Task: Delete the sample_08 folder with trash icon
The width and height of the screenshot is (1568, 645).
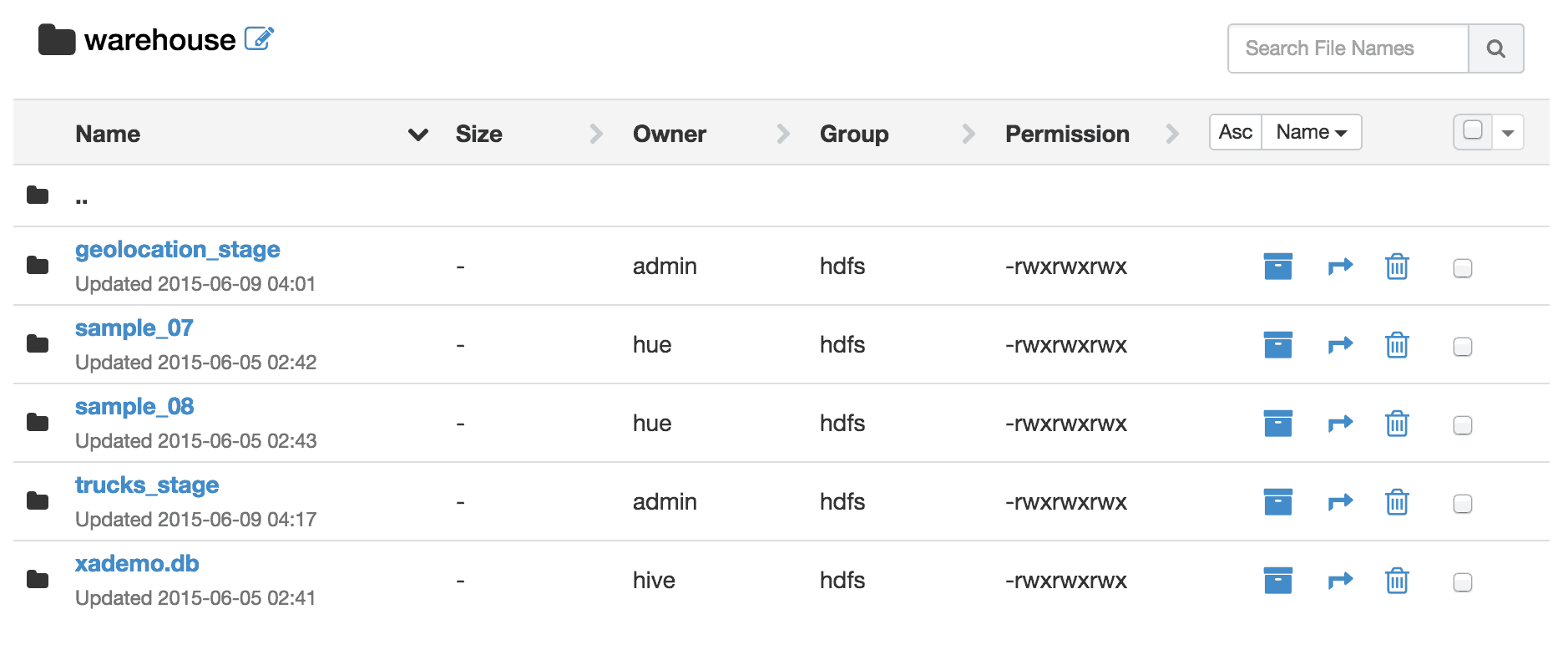Action: coord(1397,424)
